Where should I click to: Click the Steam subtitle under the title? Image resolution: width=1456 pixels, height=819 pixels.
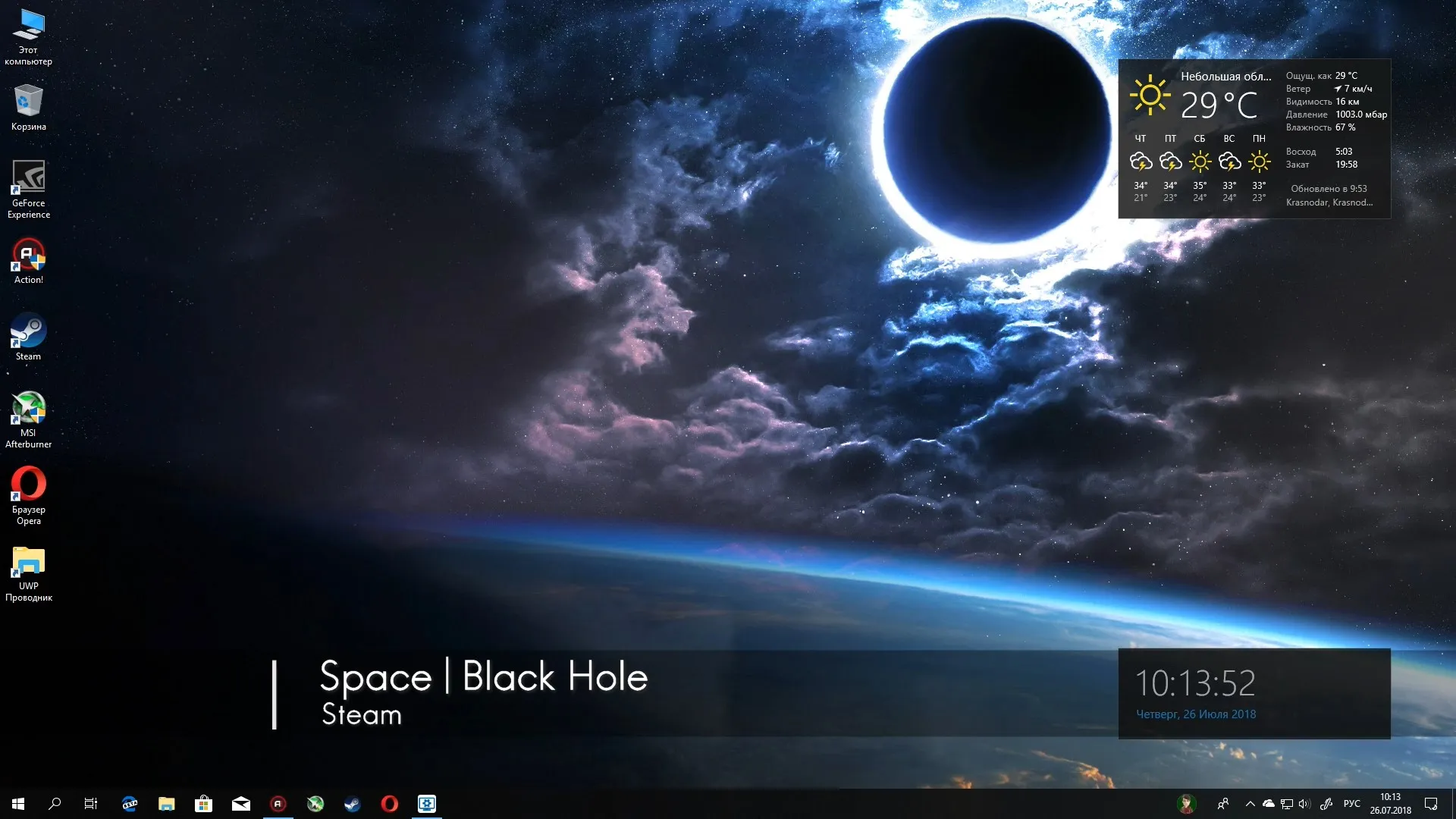362,714
